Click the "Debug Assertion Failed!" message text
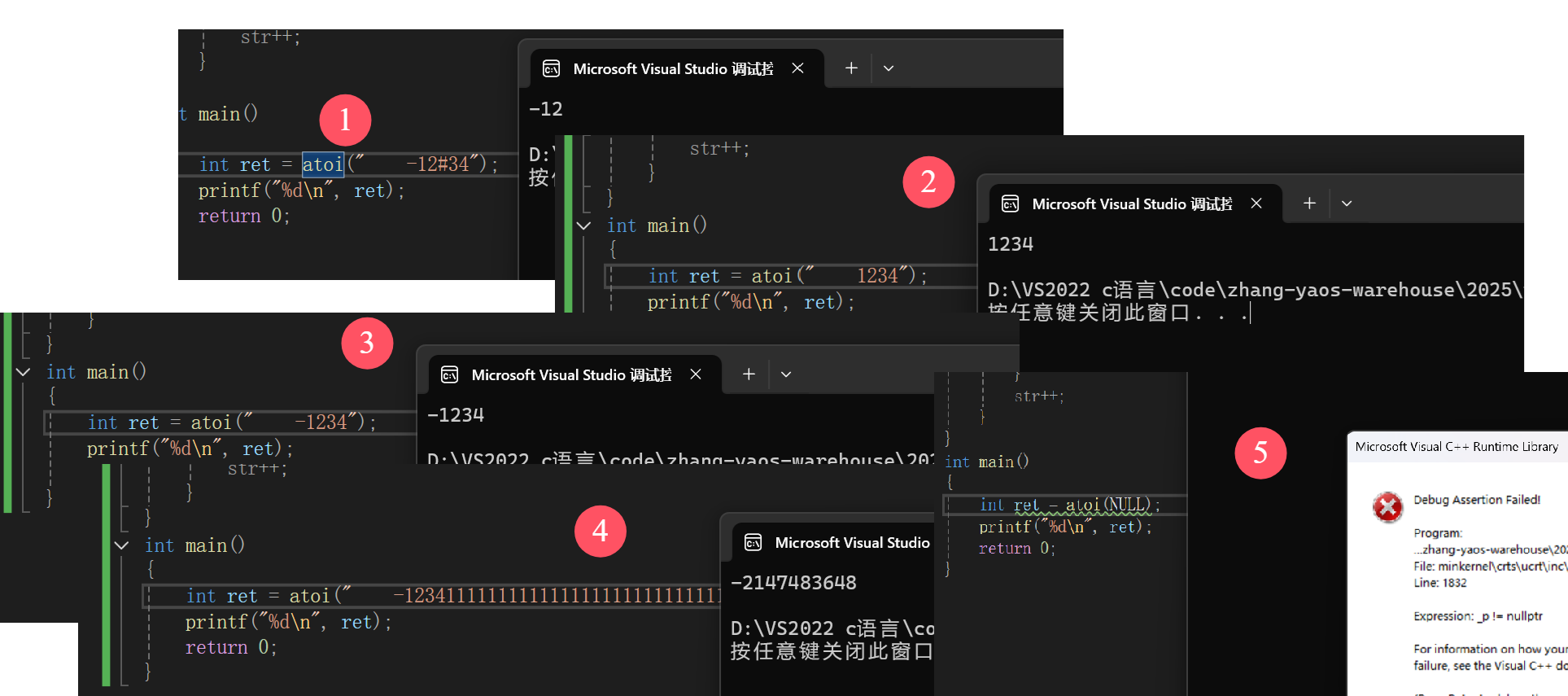1568x696 pixels. tap(1477, 500)
